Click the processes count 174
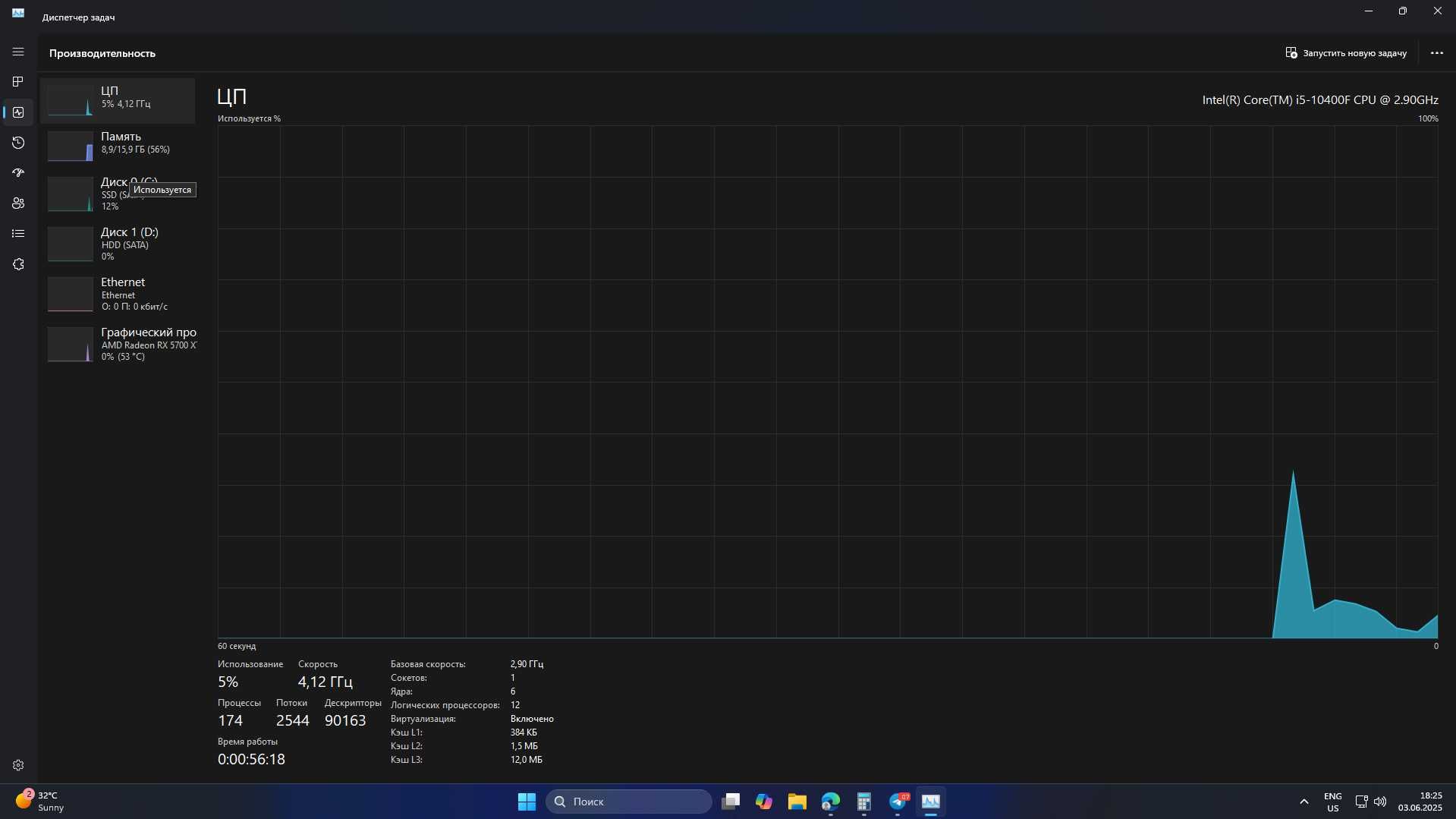 pyautogui.click(x=230, y=720)
